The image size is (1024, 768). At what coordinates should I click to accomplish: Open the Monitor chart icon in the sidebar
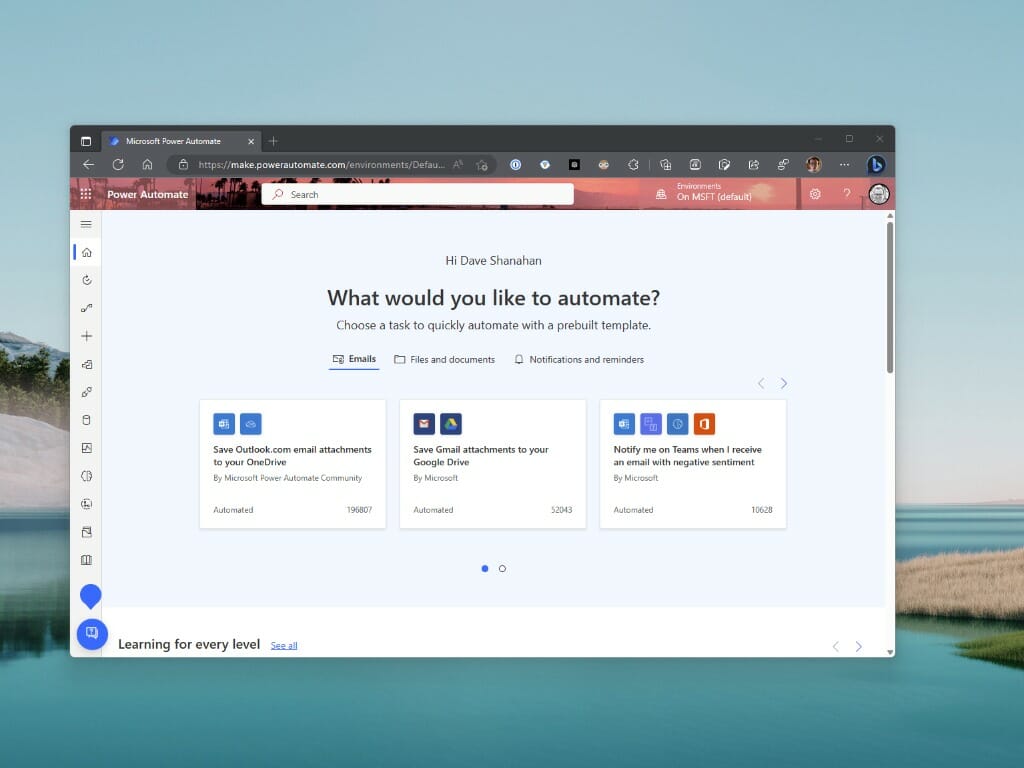click(87, 448)
